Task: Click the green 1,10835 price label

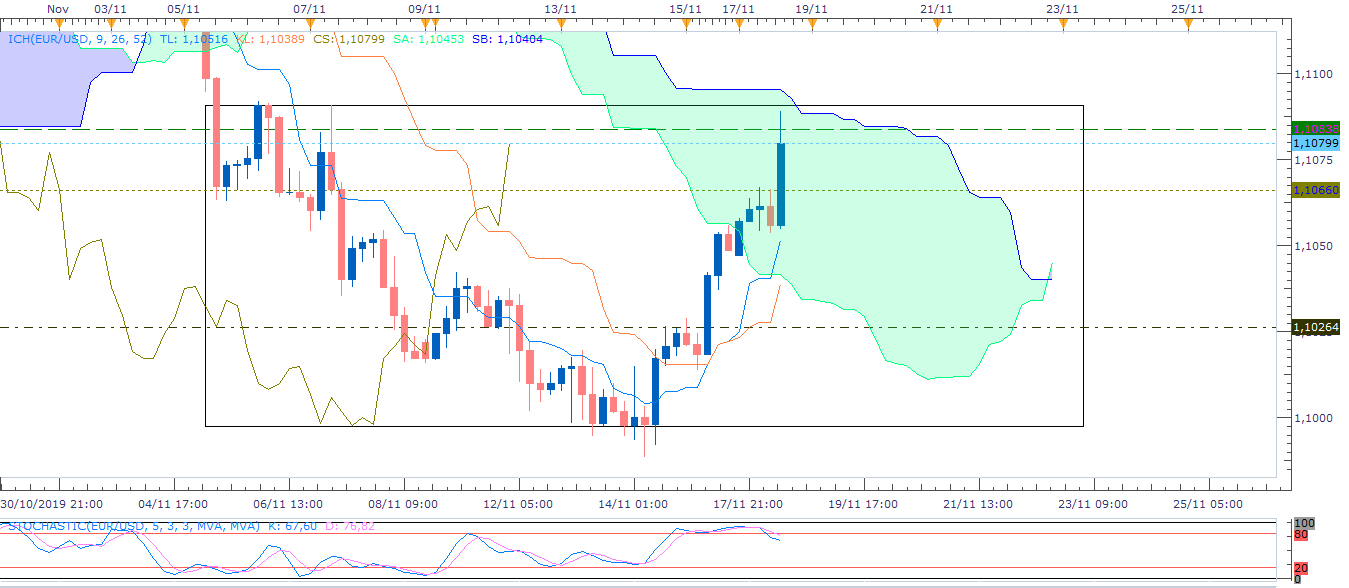Action: [x=1316, y=129]
